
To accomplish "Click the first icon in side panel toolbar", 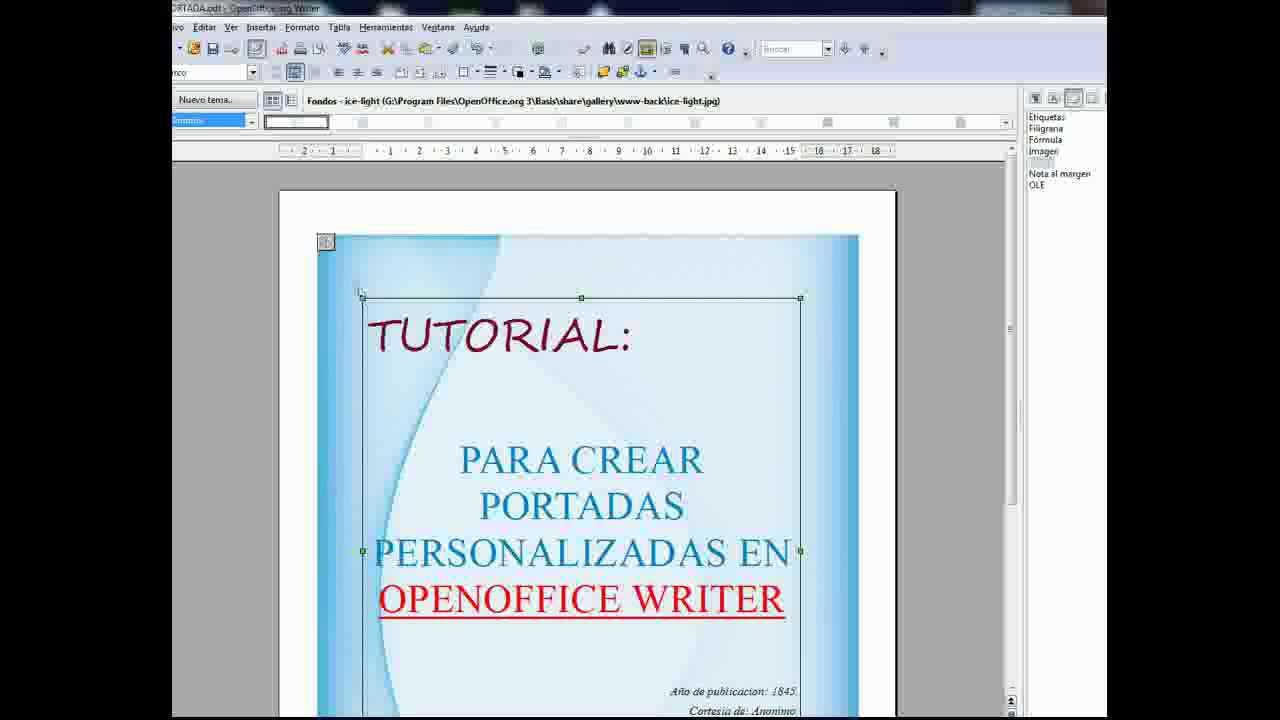I will [1035, 98].
